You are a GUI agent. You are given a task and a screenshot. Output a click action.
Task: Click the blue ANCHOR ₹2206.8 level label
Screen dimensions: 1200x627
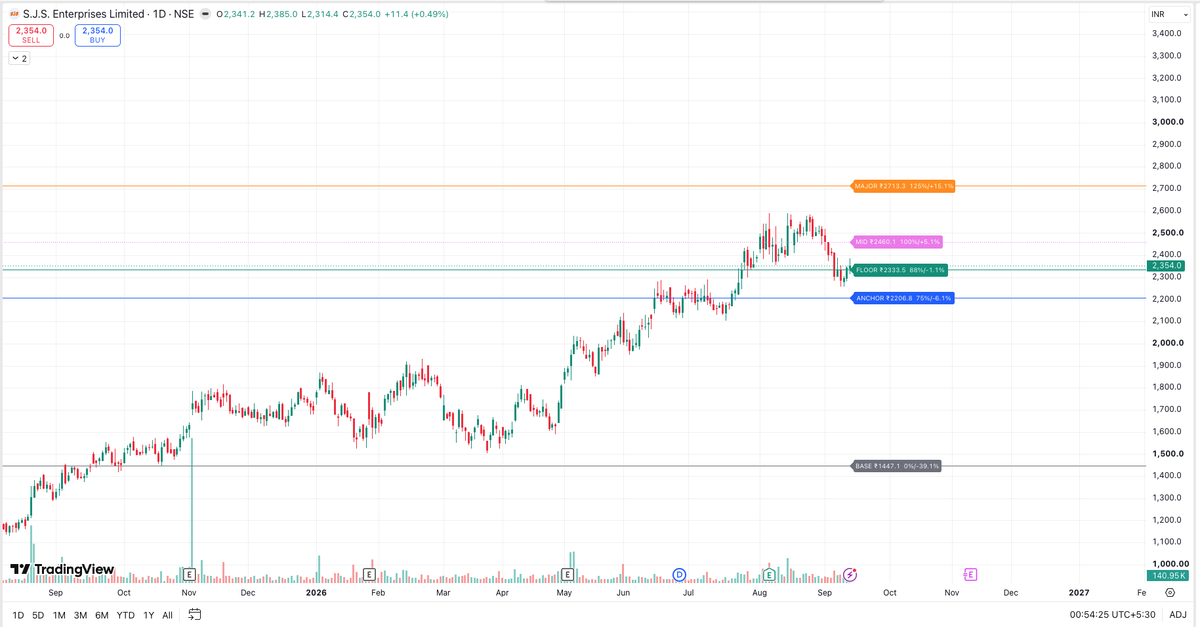point(903,298)
